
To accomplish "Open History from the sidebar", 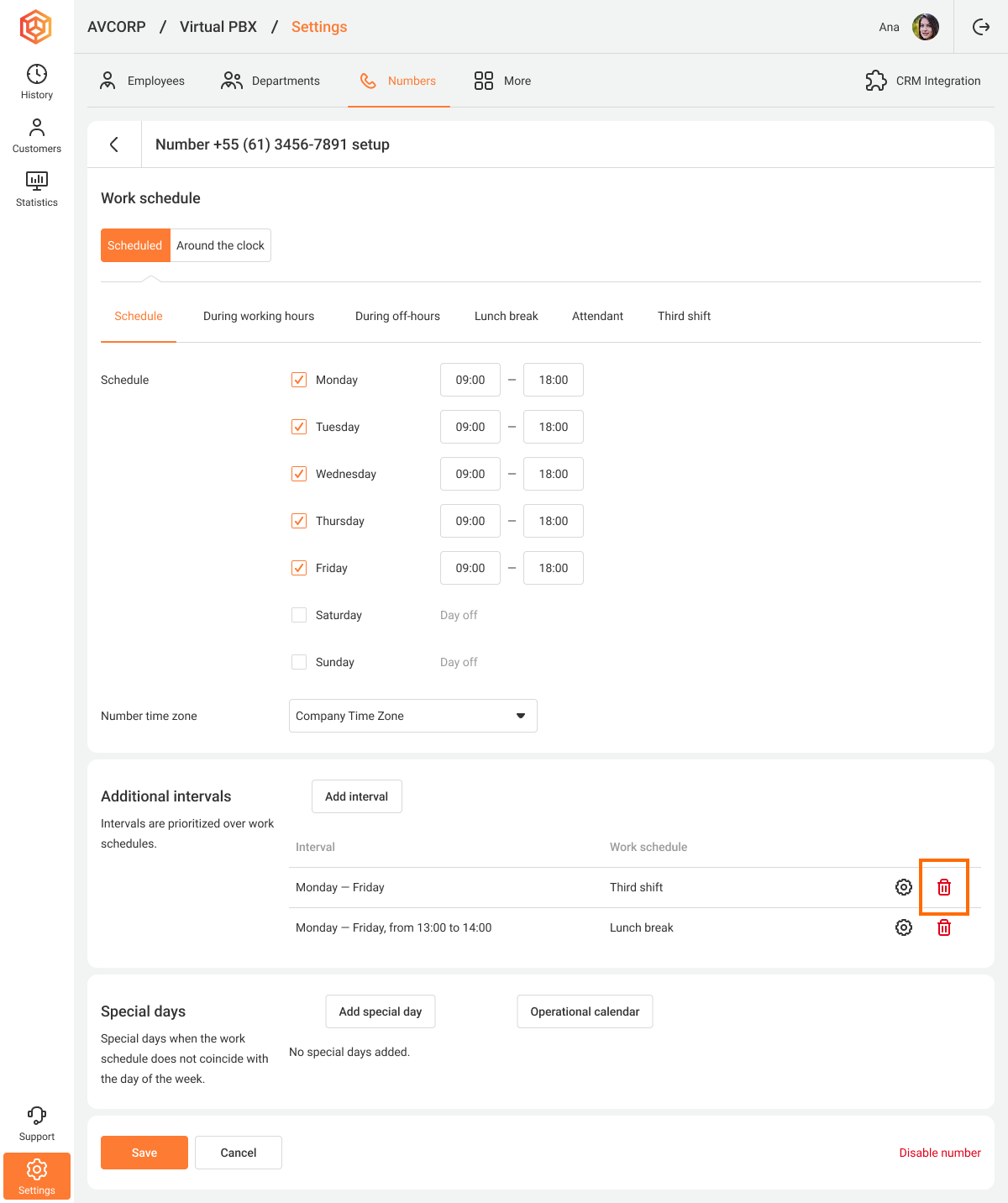I will click(x=37, y=81).
